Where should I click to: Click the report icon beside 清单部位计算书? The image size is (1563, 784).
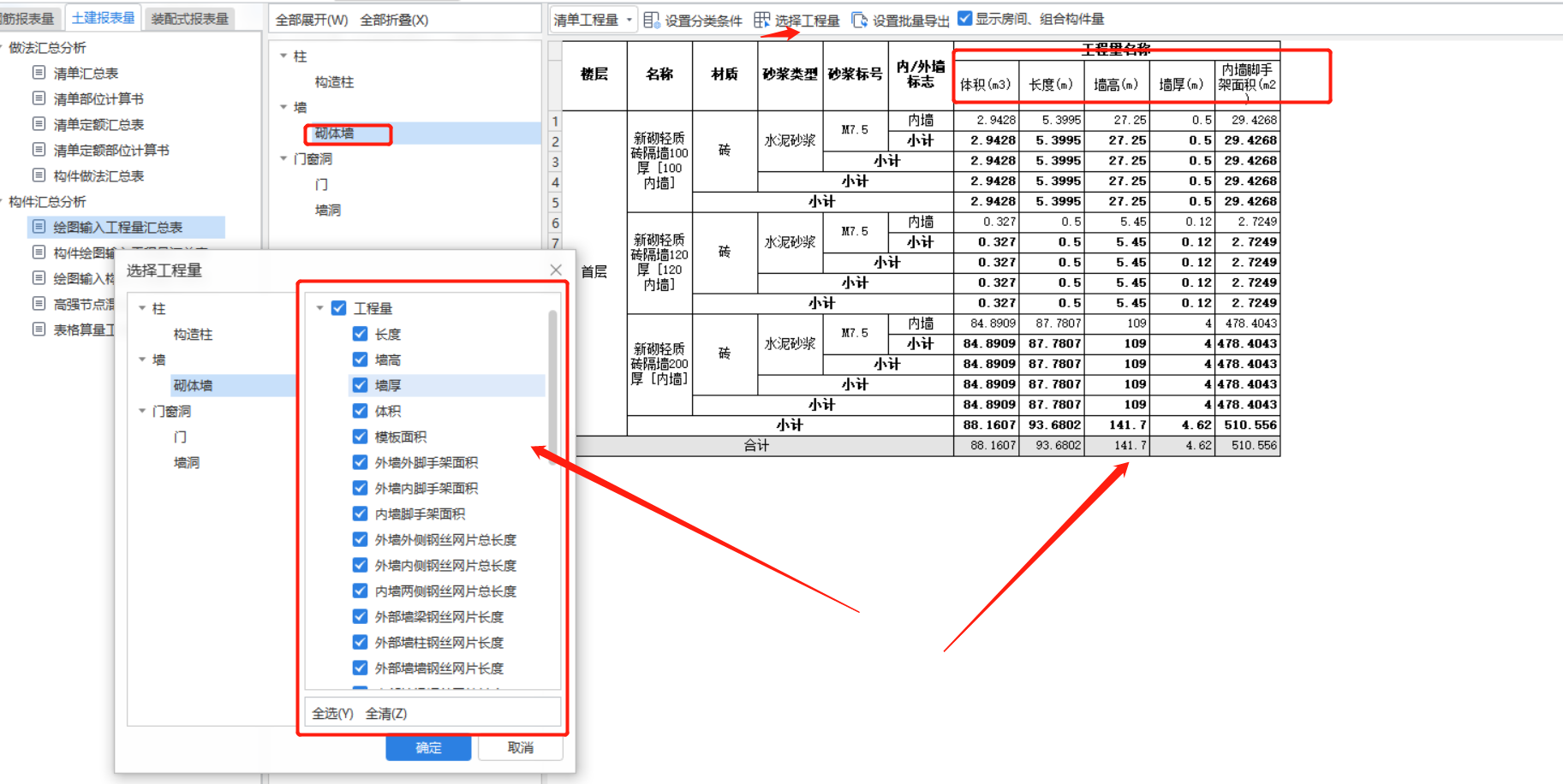39,98
